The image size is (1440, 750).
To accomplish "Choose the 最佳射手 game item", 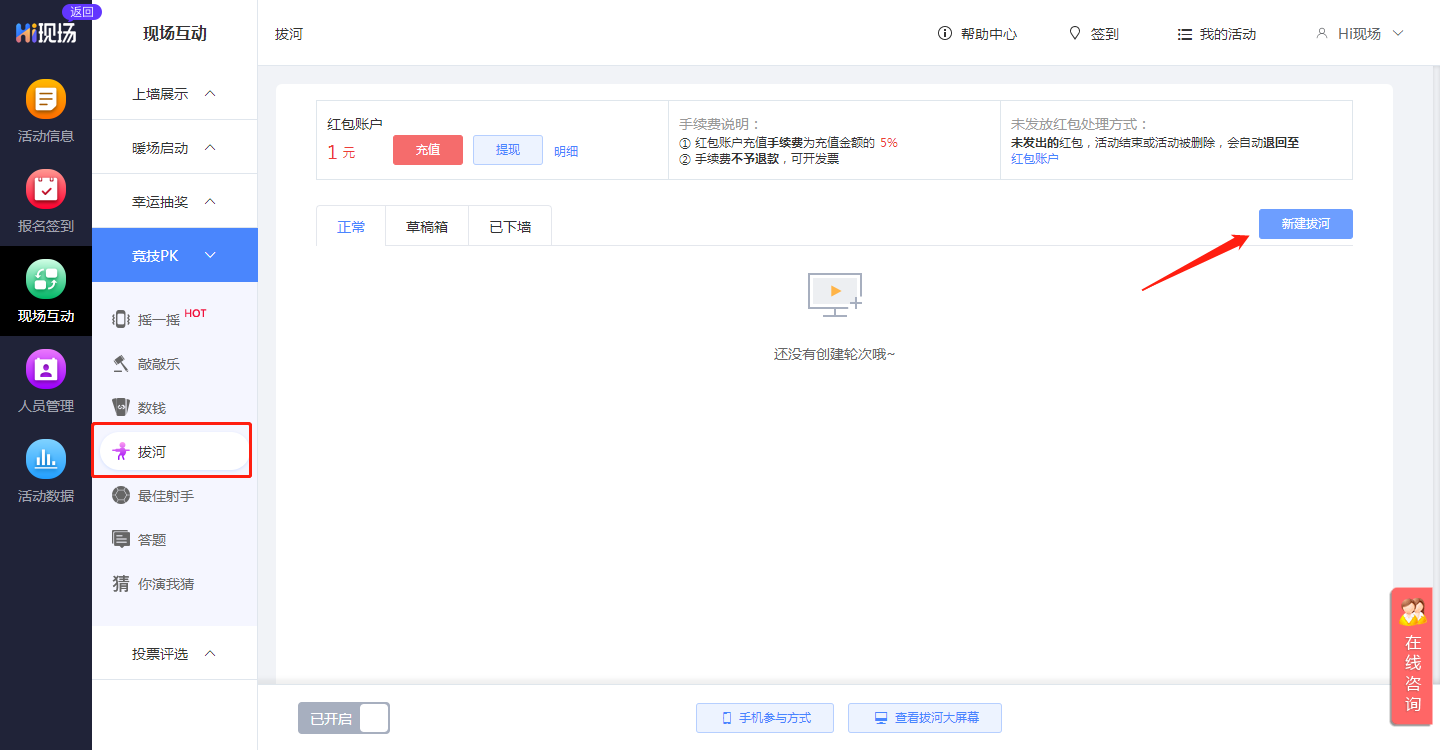I will 165,496.
